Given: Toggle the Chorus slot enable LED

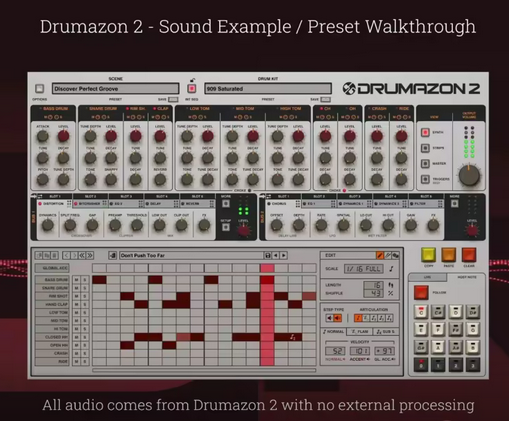Looking at the screenshot, I should pos(269,204).
